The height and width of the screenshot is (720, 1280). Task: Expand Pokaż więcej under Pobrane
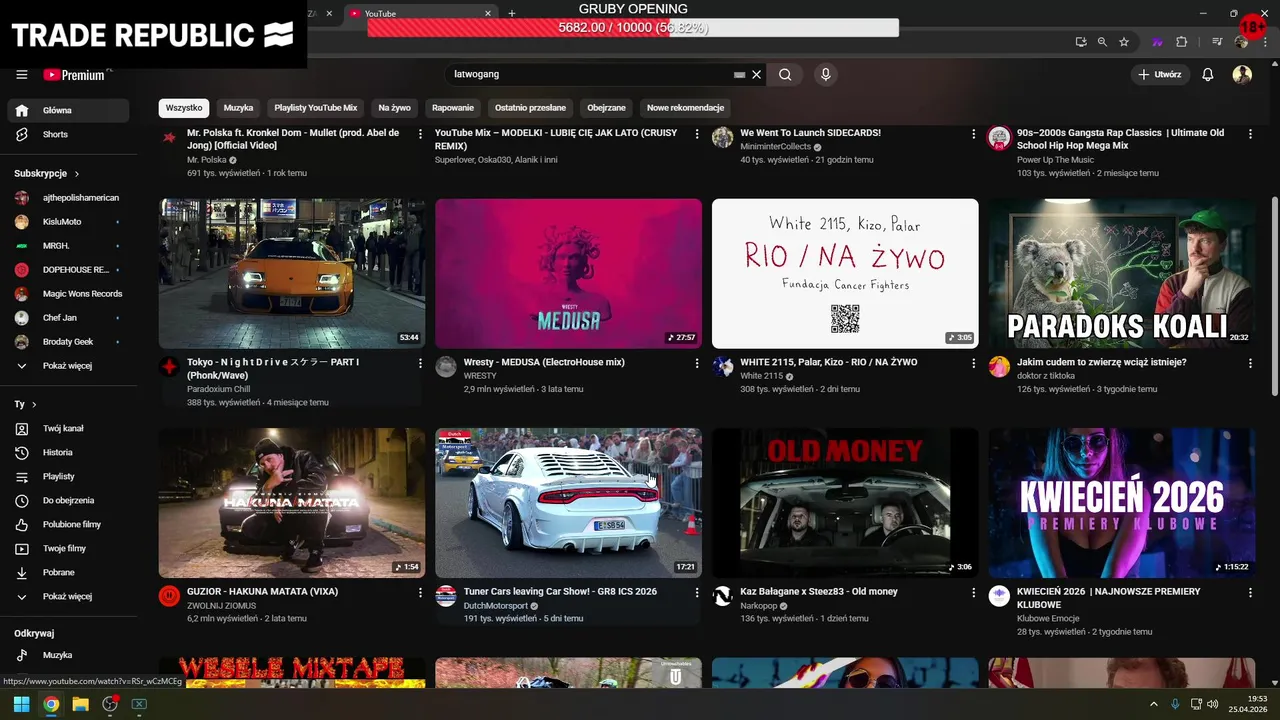(68, 596)
